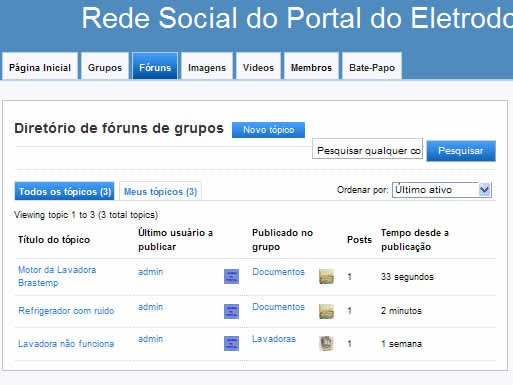The width and height of the screenshot is (513, 385).
Task: Open Lavadoras group thumbnail image
Action: 326,343
